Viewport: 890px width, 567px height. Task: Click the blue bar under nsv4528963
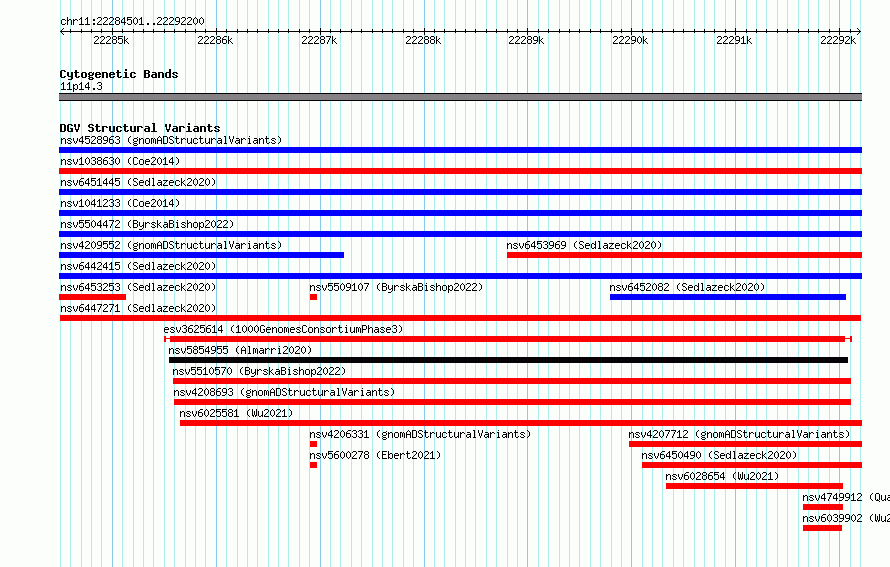(x=460, y=150)
